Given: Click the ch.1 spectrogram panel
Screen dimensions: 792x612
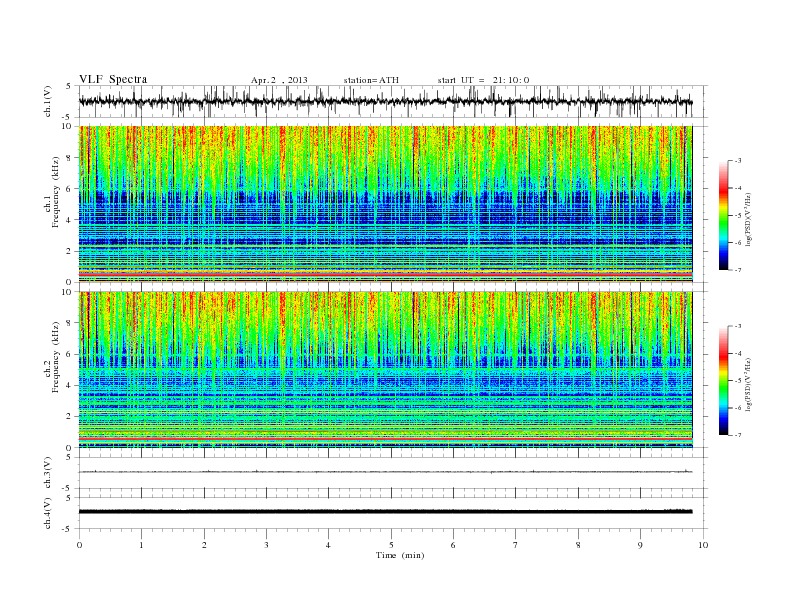Looking at the screenshot, I should [x=386, y=204].
